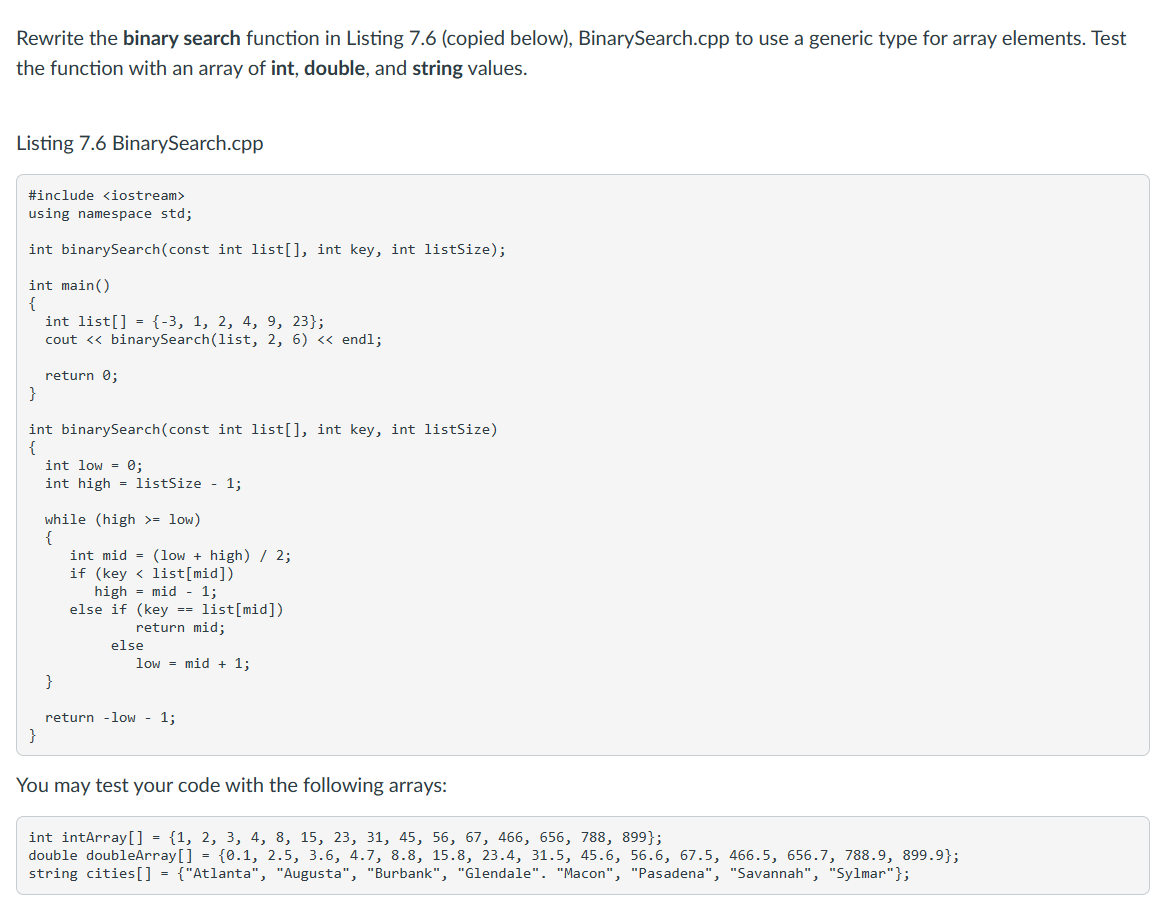This screenshot has width=1161, height=905.
Task: Click the 'else if (key == list[mid])' line
Action: point(176,610)
